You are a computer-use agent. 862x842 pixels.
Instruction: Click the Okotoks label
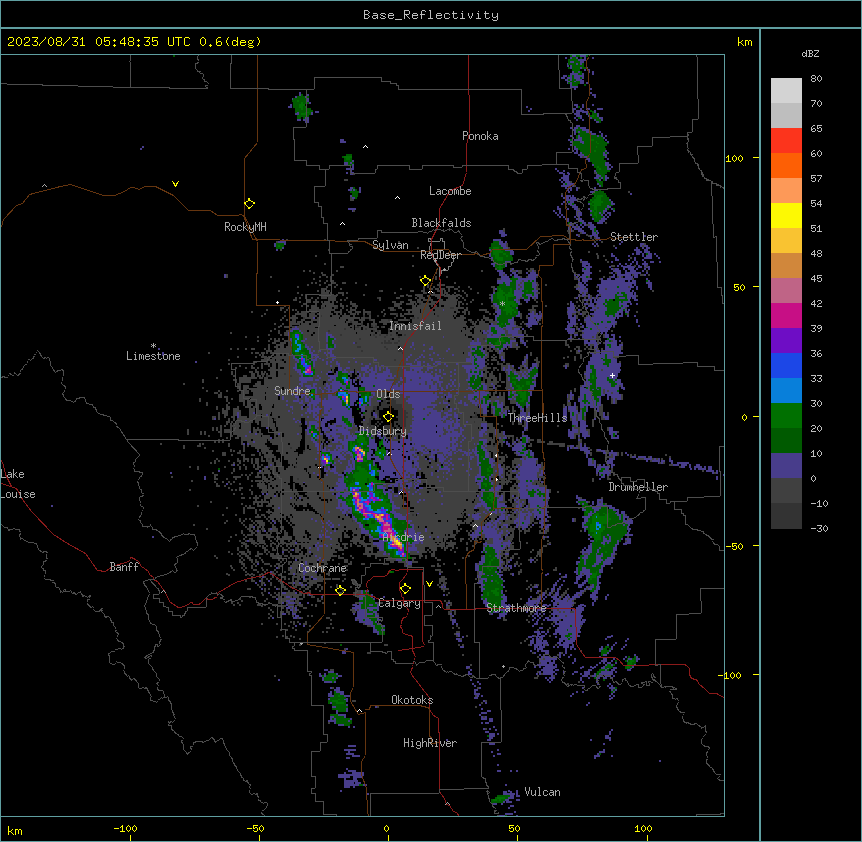pos(412,700)
